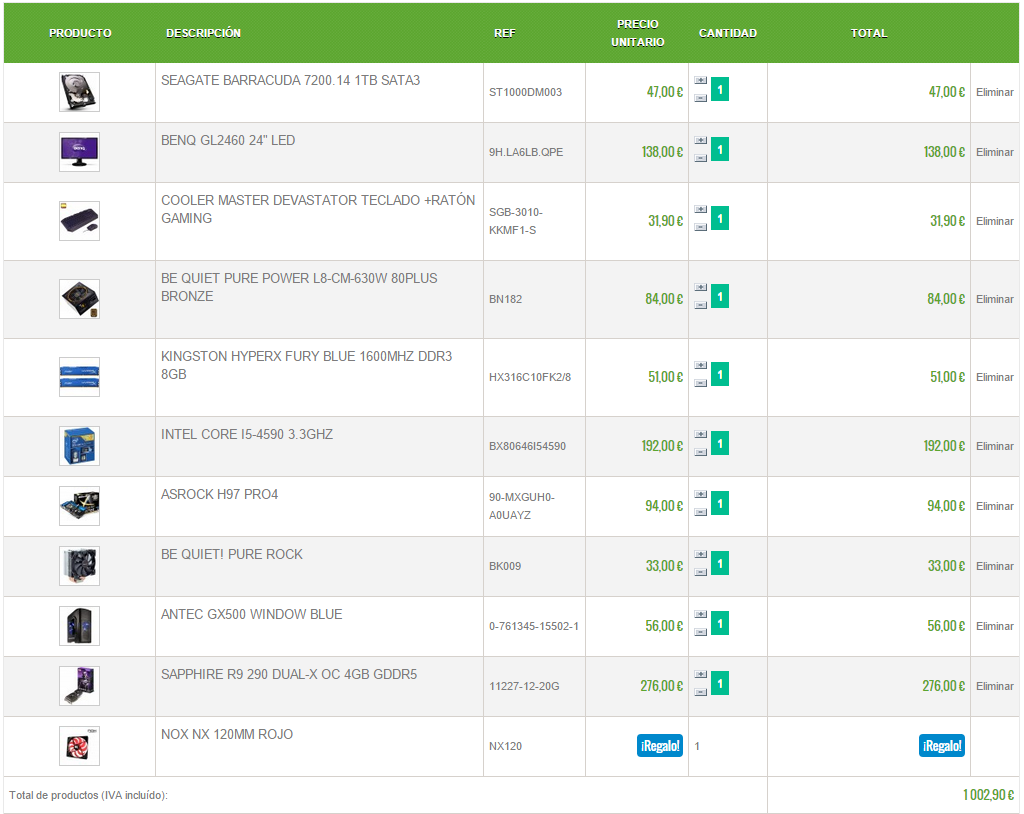The width and height of the screenshot is (1024, 814).
Task: Open Cooler Master Devastator keyboard thumbnail
Action: tap(79, 221)
